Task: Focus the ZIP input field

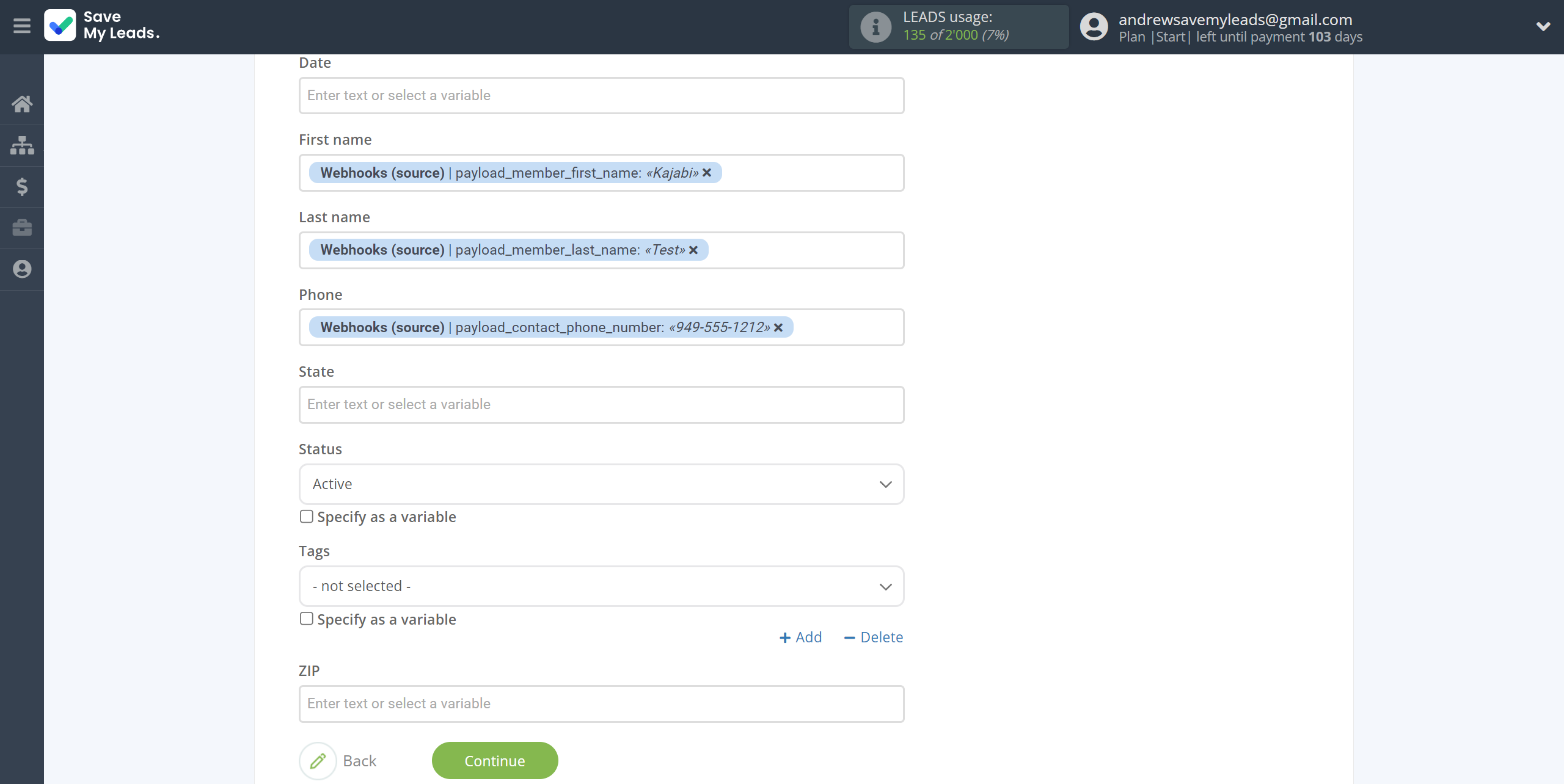Action: click(601, 703)
